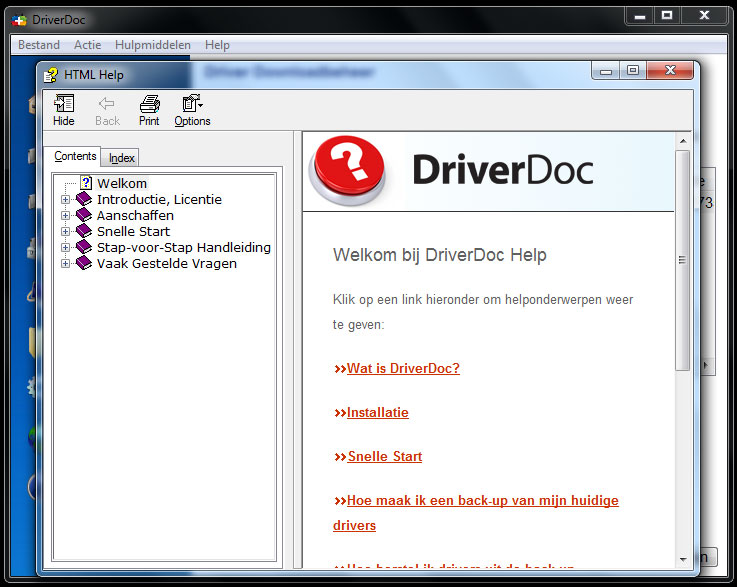Viewport: 737px width, 587px height.
Task: Expand the Stap-voor-Stap Handleiding node
Action: 65,247
